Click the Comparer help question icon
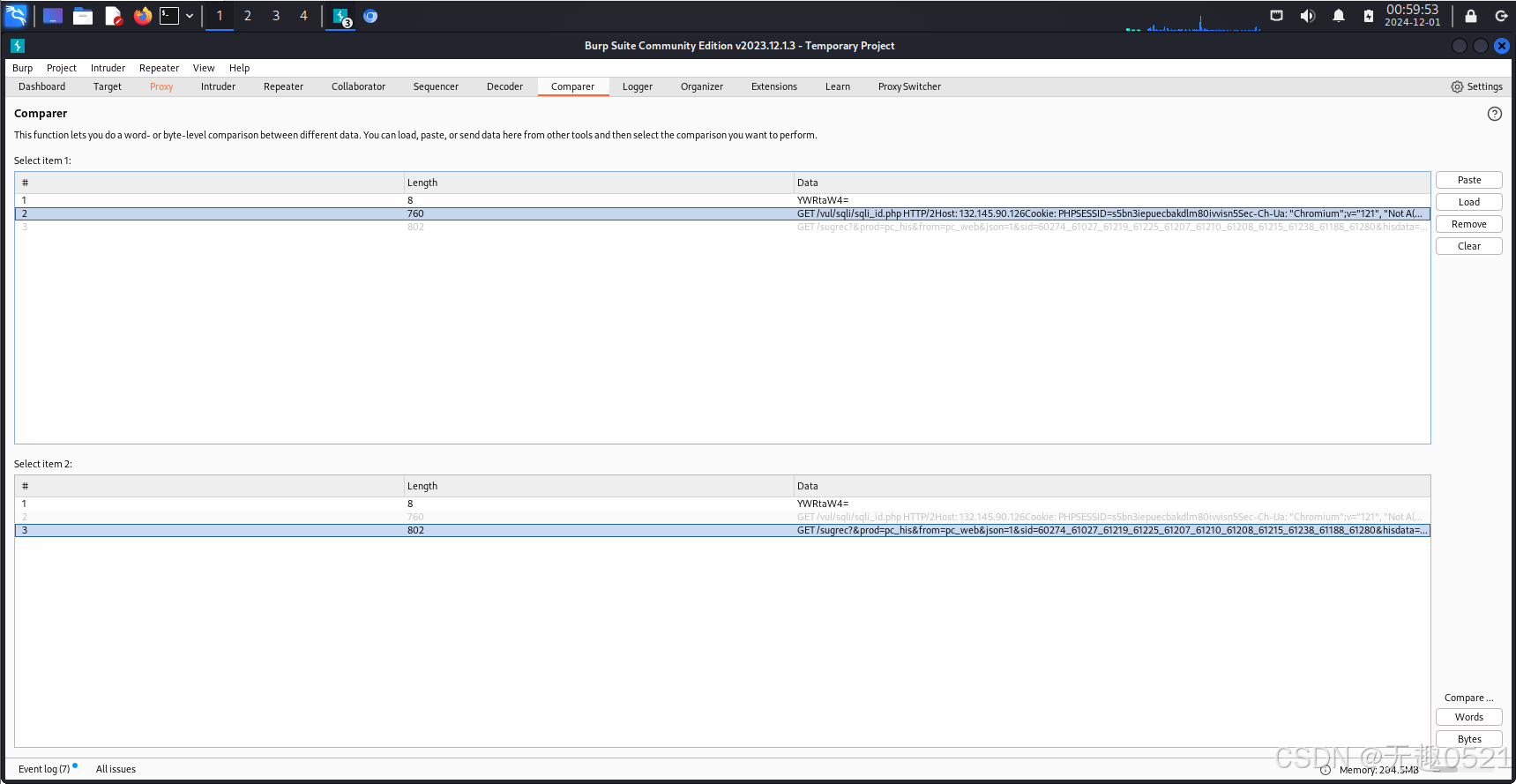The height and width of the screenshot is (784, 1516). click(x=1494, y=114)
